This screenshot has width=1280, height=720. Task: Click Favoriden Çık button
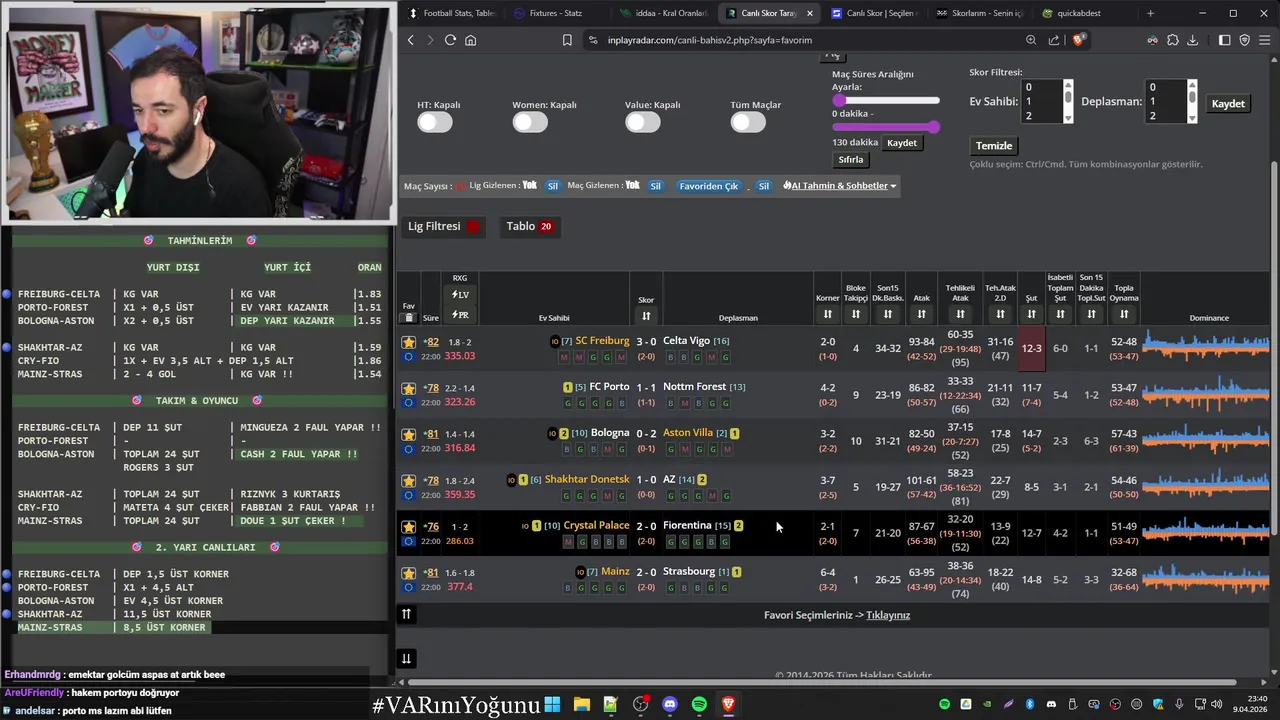click(708, 186)
